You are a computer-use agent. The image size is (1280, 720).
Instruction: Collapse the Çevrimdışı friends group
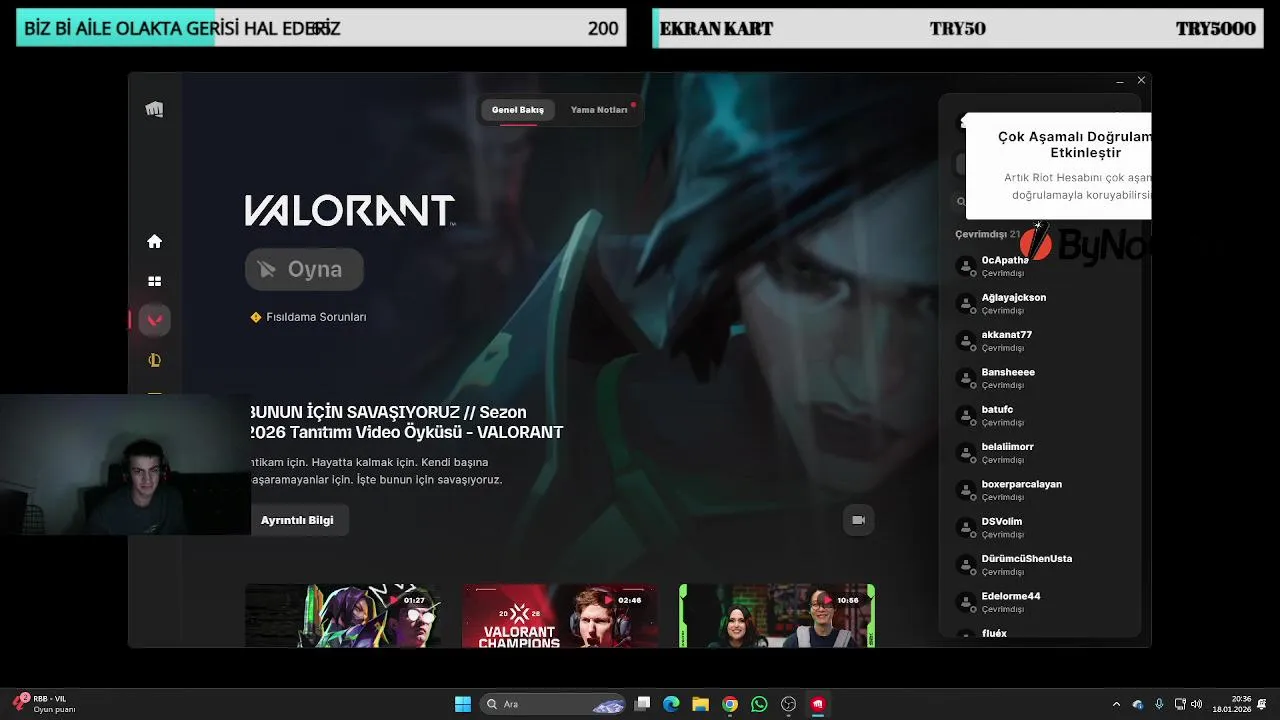988,234
